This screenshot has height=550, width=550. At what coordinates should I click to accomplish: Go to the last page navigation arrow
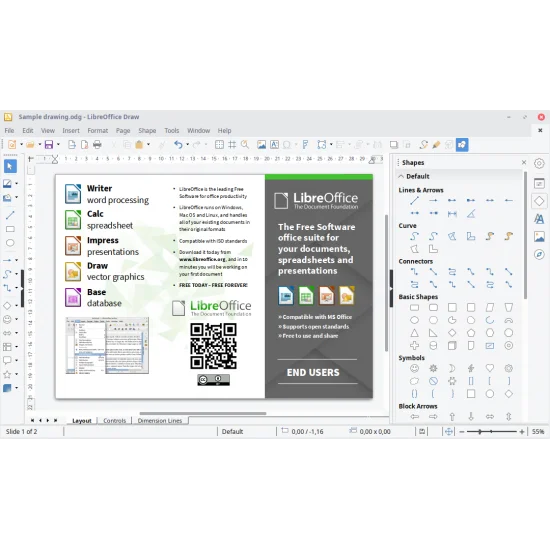tap(55, 420)
